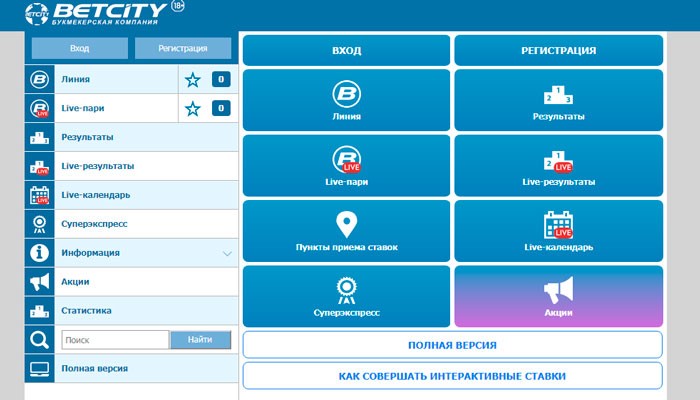Click КАК СОВЕРШАТЬ ИНТЕРАКТИВНЫЕ СТАВКИ button
The width and height of the screenshot is (700, 400).
click(x=452, y=376)
